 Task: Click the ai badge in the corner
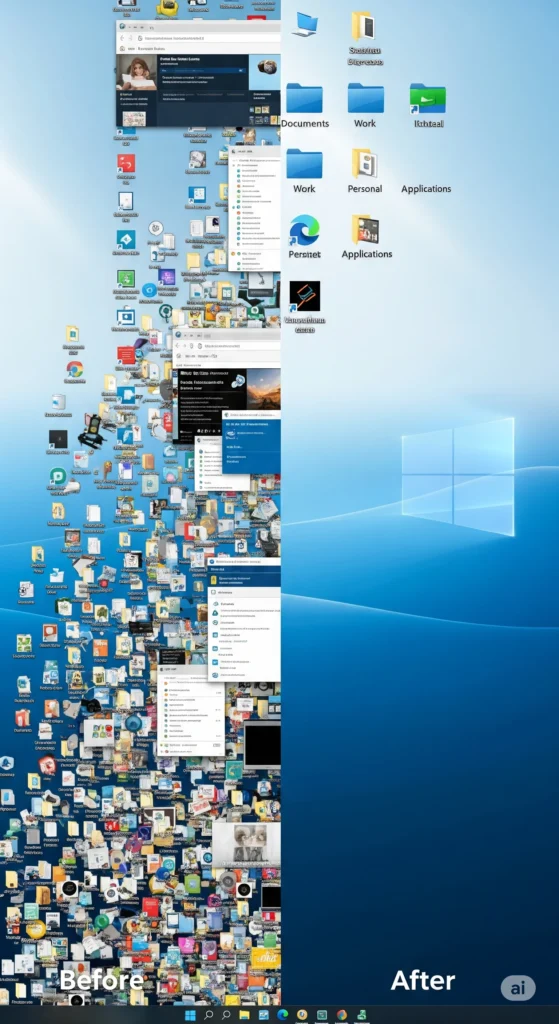click(x=518, y=988)
